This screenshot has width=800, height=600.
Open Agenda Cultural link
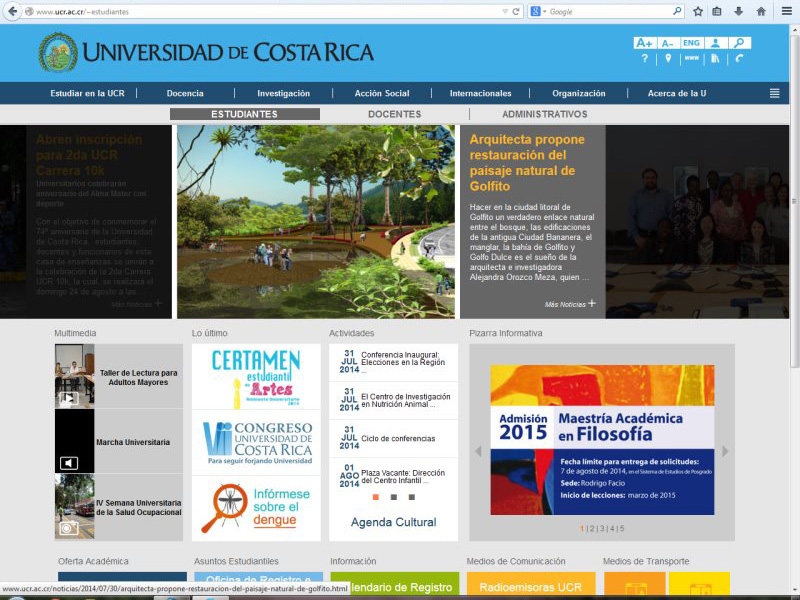pos(393,522)
